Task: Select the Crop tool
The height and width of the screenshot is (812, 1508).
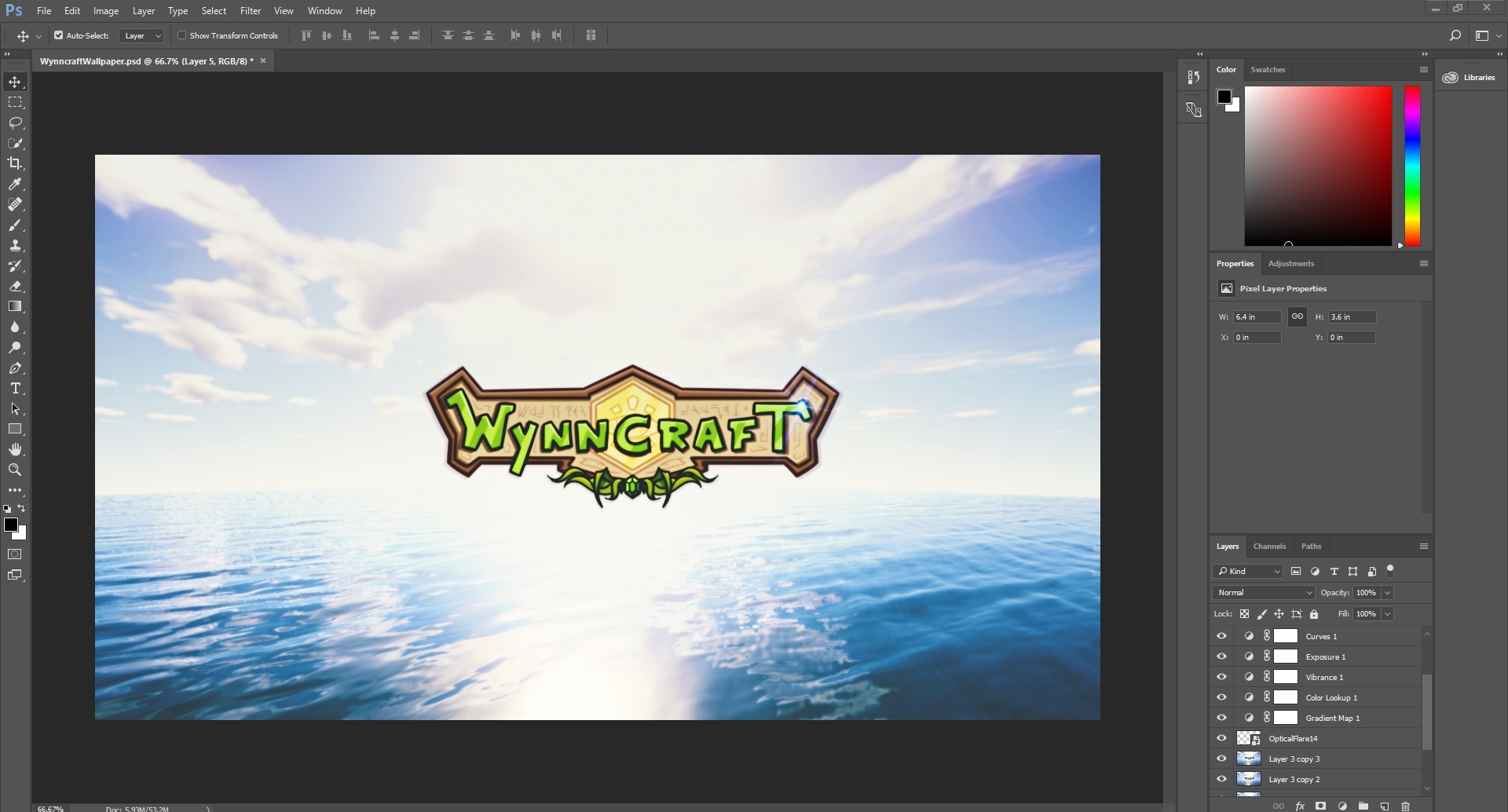Action: click(x=15, y=163)
